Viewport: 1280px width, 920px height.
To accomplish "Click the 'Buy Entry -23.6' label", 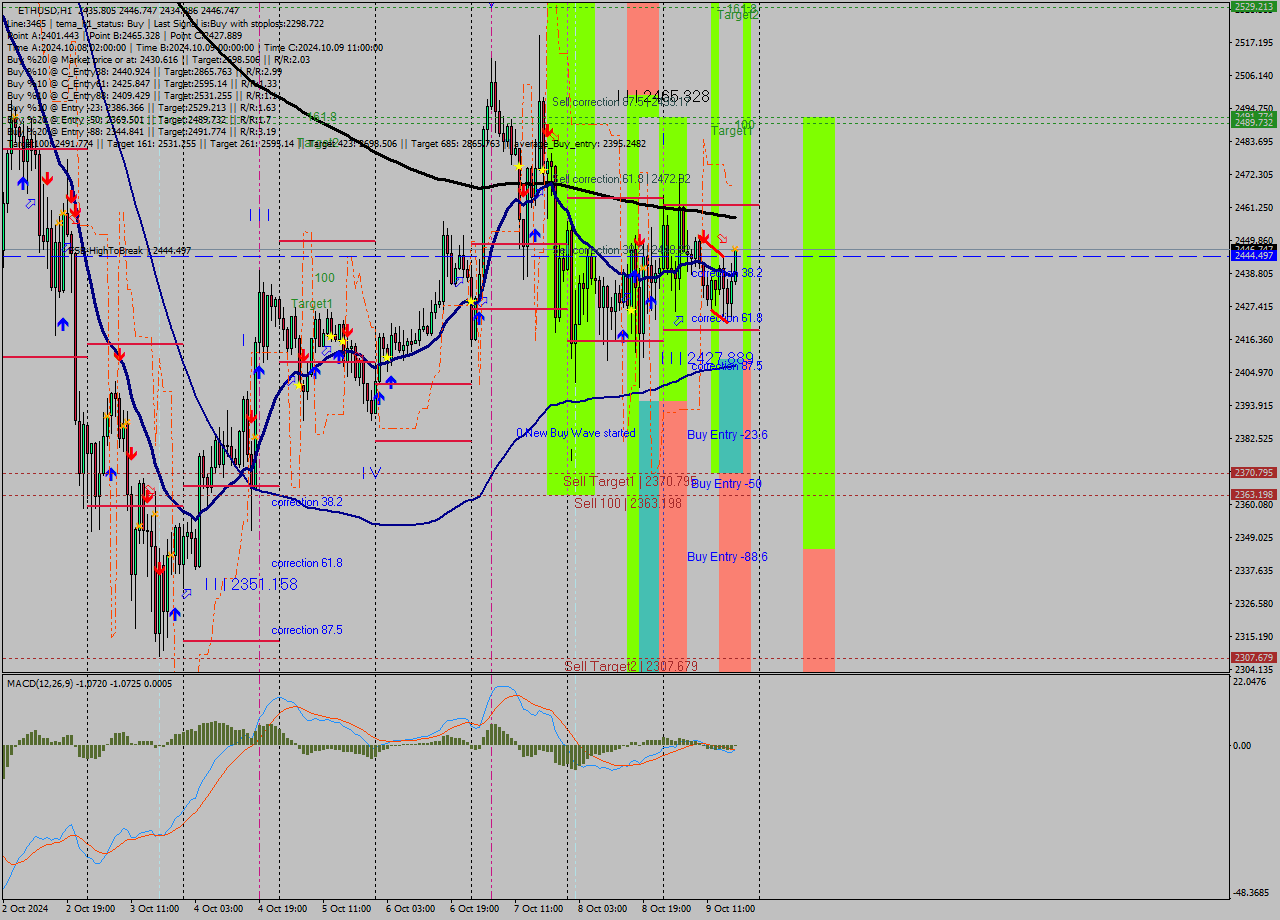I will [727, 434].
